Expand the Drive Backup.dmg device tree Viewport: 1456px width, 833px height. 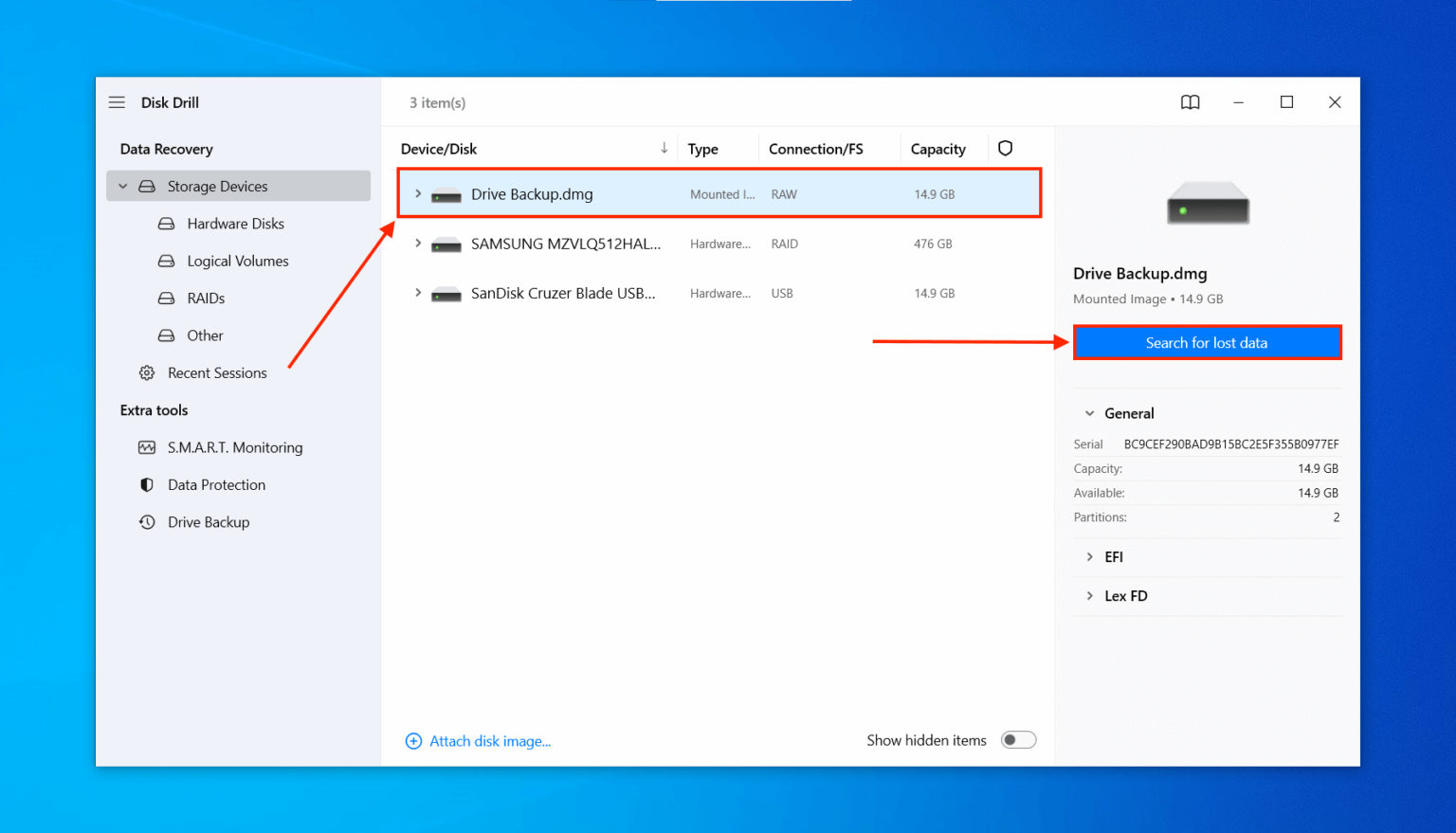click(x=418, y=193)
